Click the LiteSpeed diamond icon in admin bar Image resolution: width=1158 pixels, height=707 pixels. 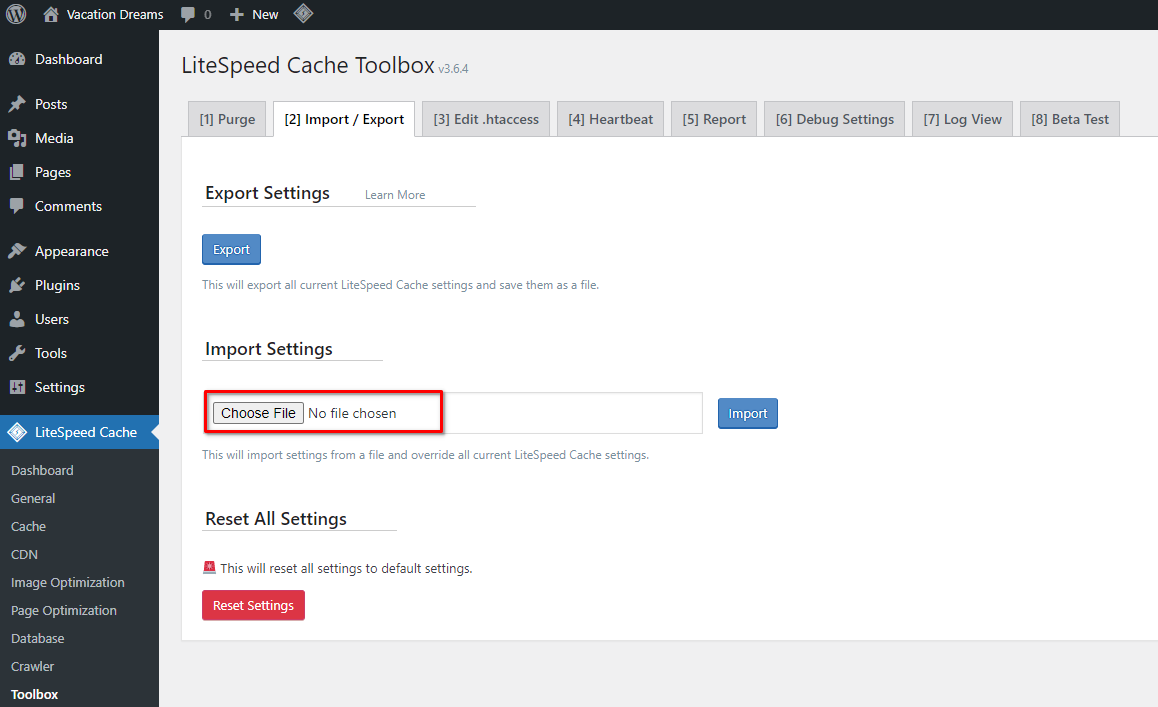coord(303,14)
